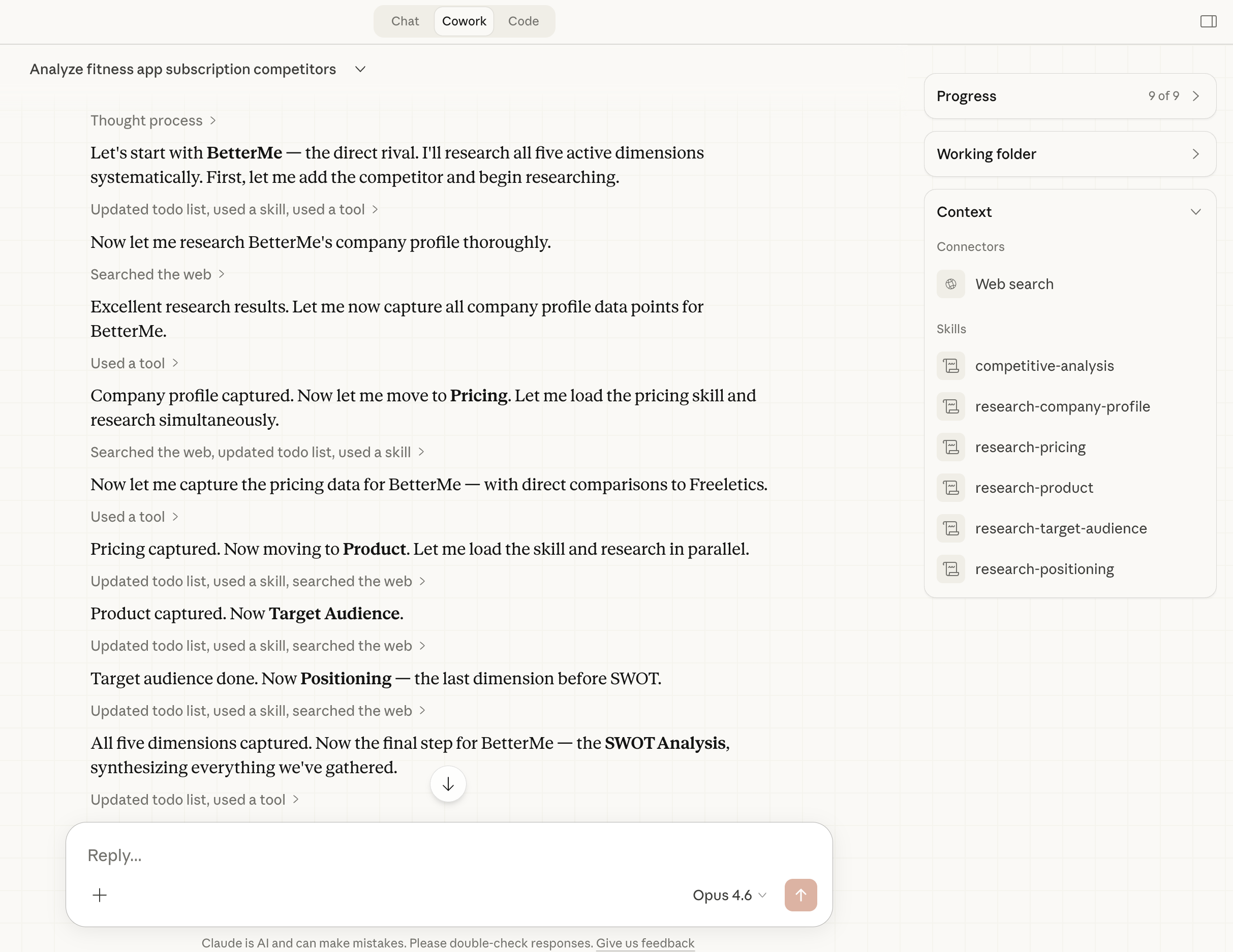This screenshot has width=1233, height=952.
Task: Switch to the Code tab
Action: (523, 21)
